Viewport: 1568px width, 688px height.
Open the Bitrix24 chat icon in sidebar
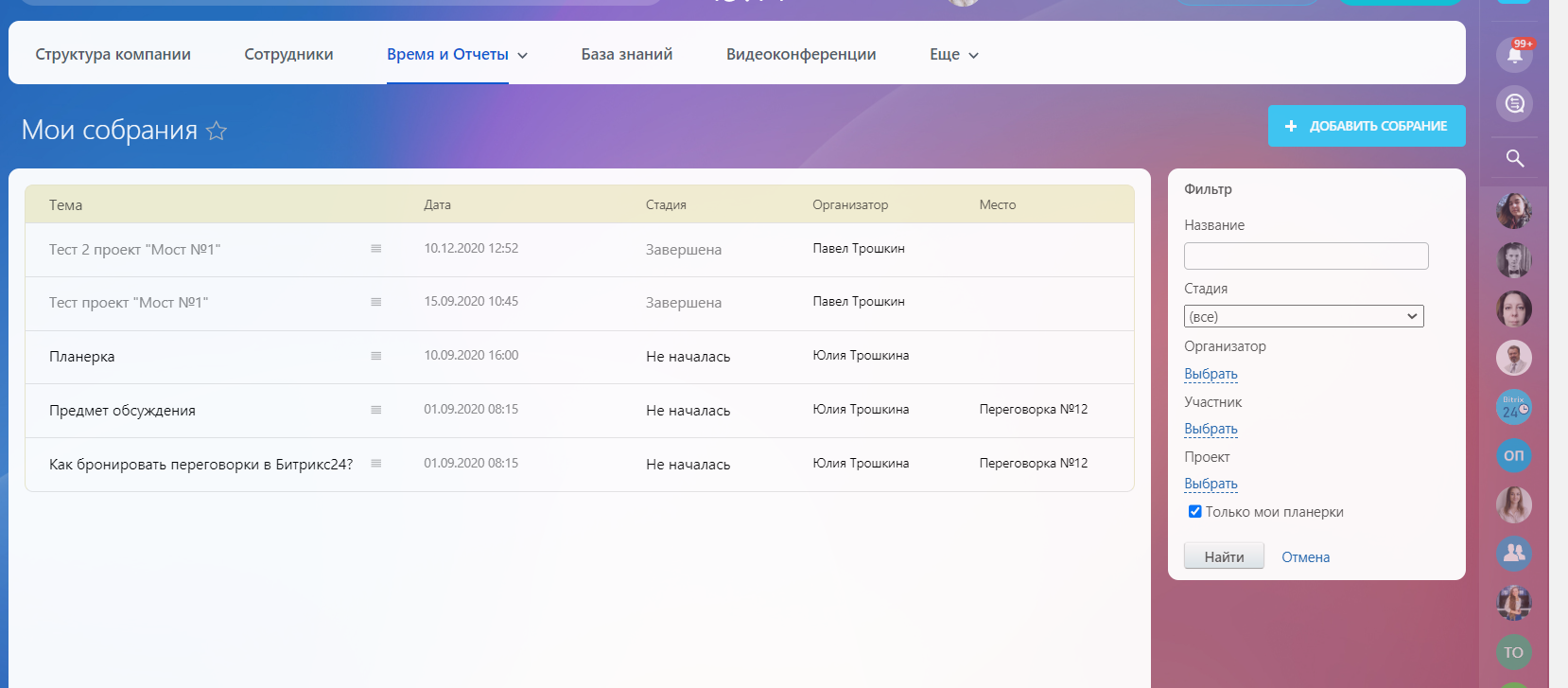tap(1514, 407)
